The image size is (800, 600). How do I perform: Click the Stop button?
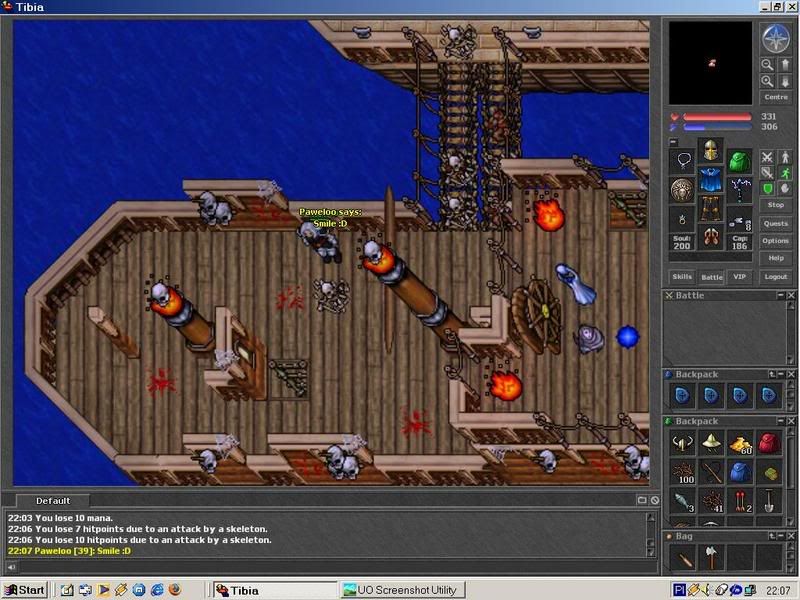pyautogui.click(x=776, y=205)
